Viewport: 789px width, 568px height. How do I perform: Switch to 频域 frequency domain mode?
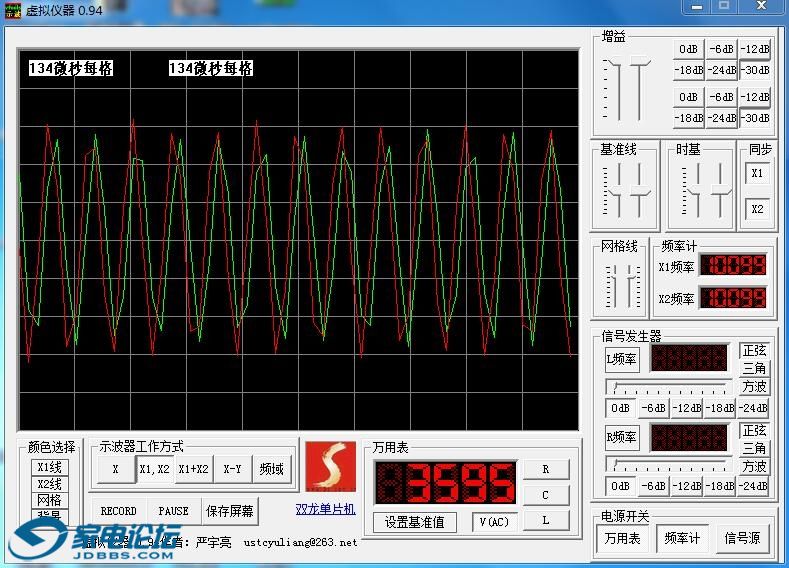click(272, 469)
